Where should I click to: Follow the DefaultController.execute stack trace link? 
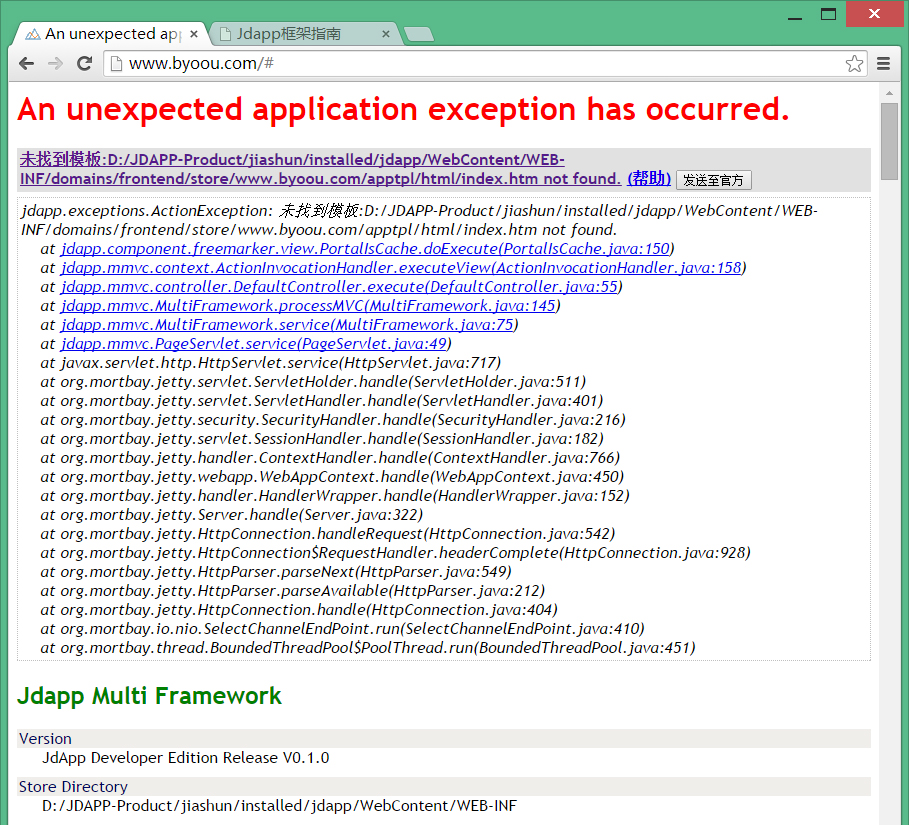(340, 287)
